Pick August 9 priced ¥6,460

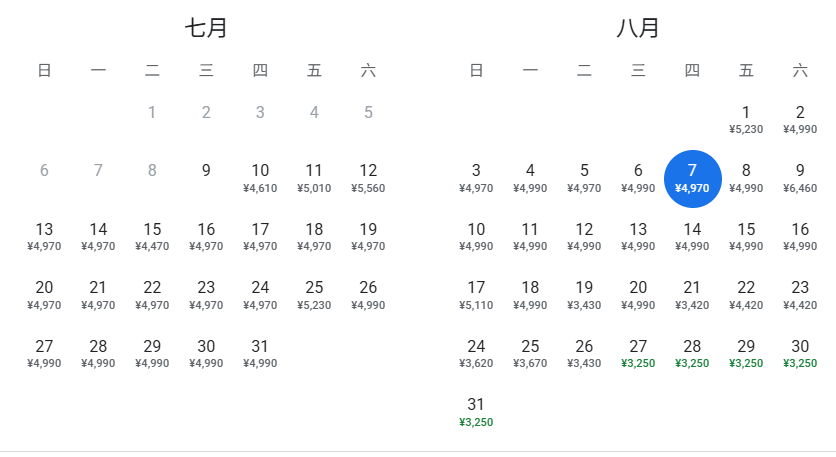[x=800, y=176]
